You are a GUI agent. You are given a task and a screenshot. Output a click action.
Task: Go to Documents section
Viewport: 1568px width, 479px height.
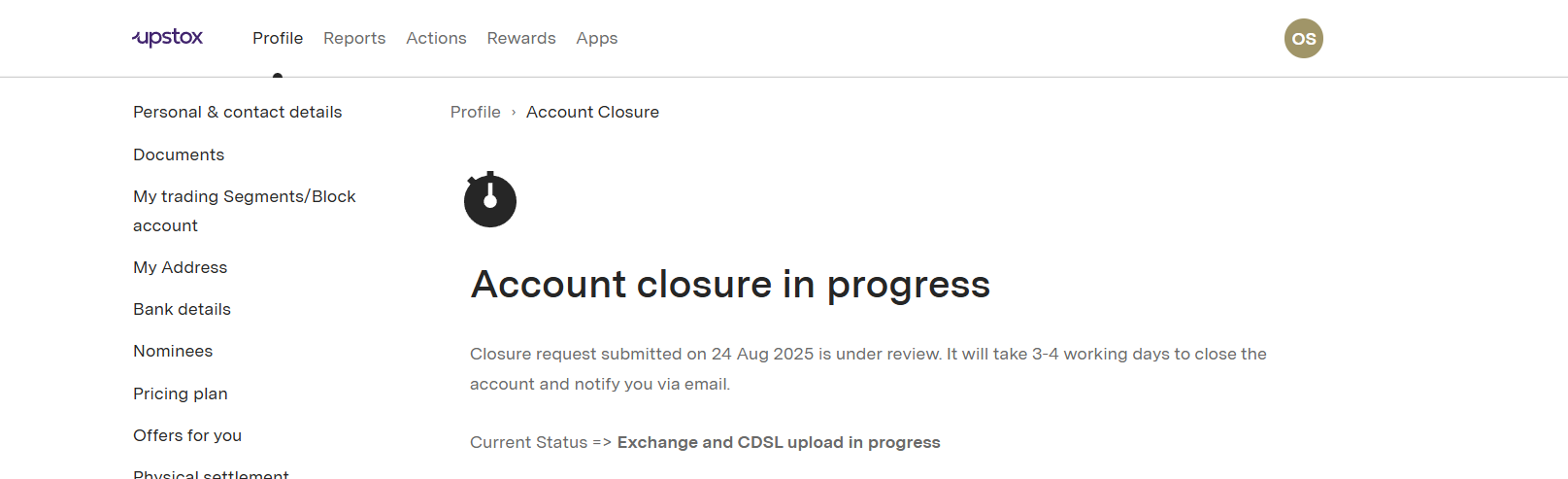[x=179, y=154]
